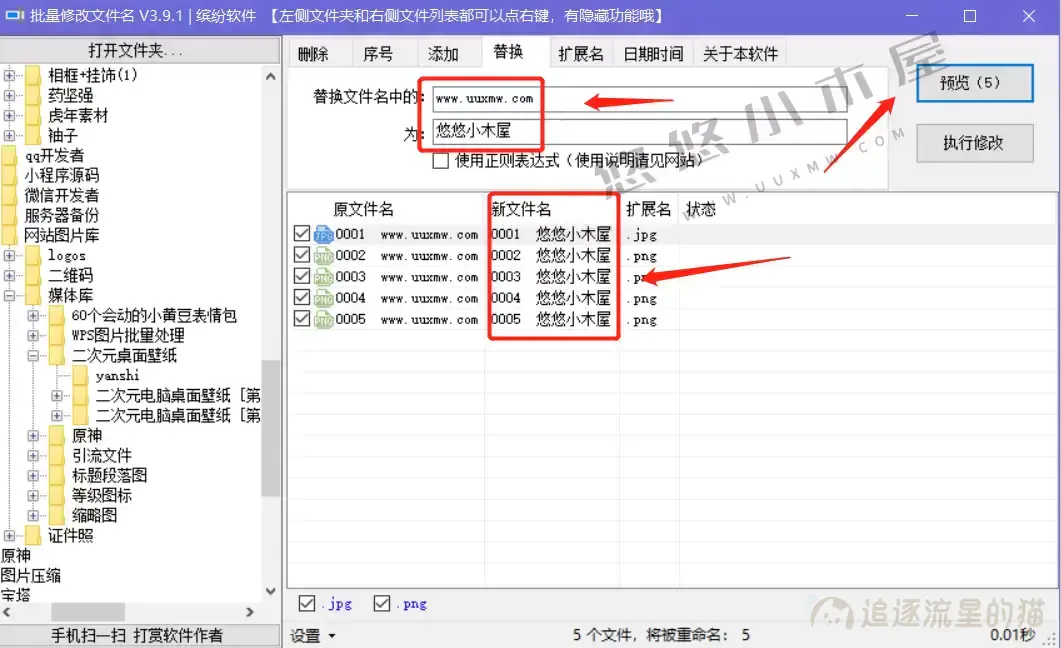
Task: Click the 预览 (5) button
Action: click(974, 84)
